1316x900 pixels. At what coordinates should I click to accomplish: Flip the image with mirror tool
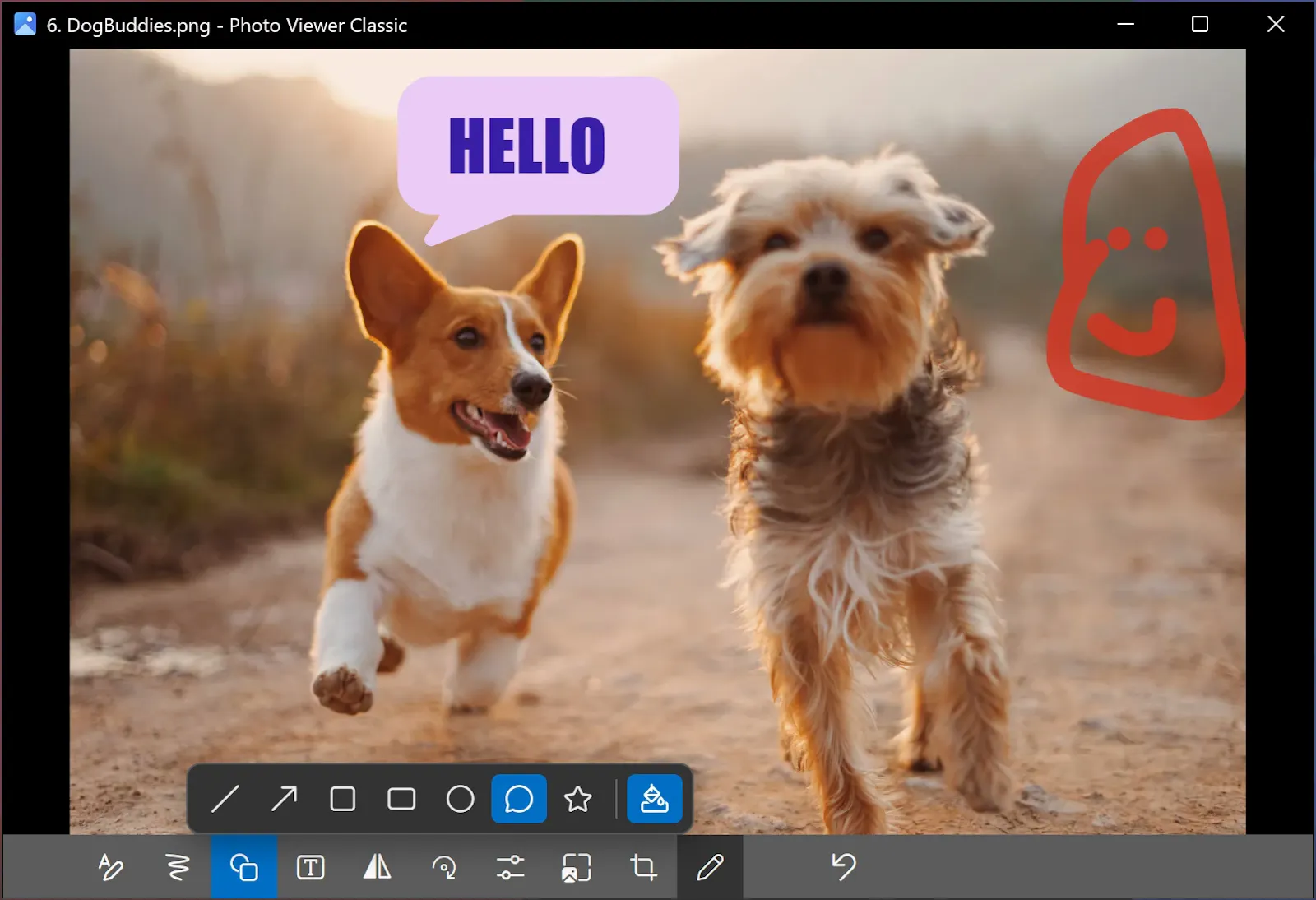pos(378,867)
